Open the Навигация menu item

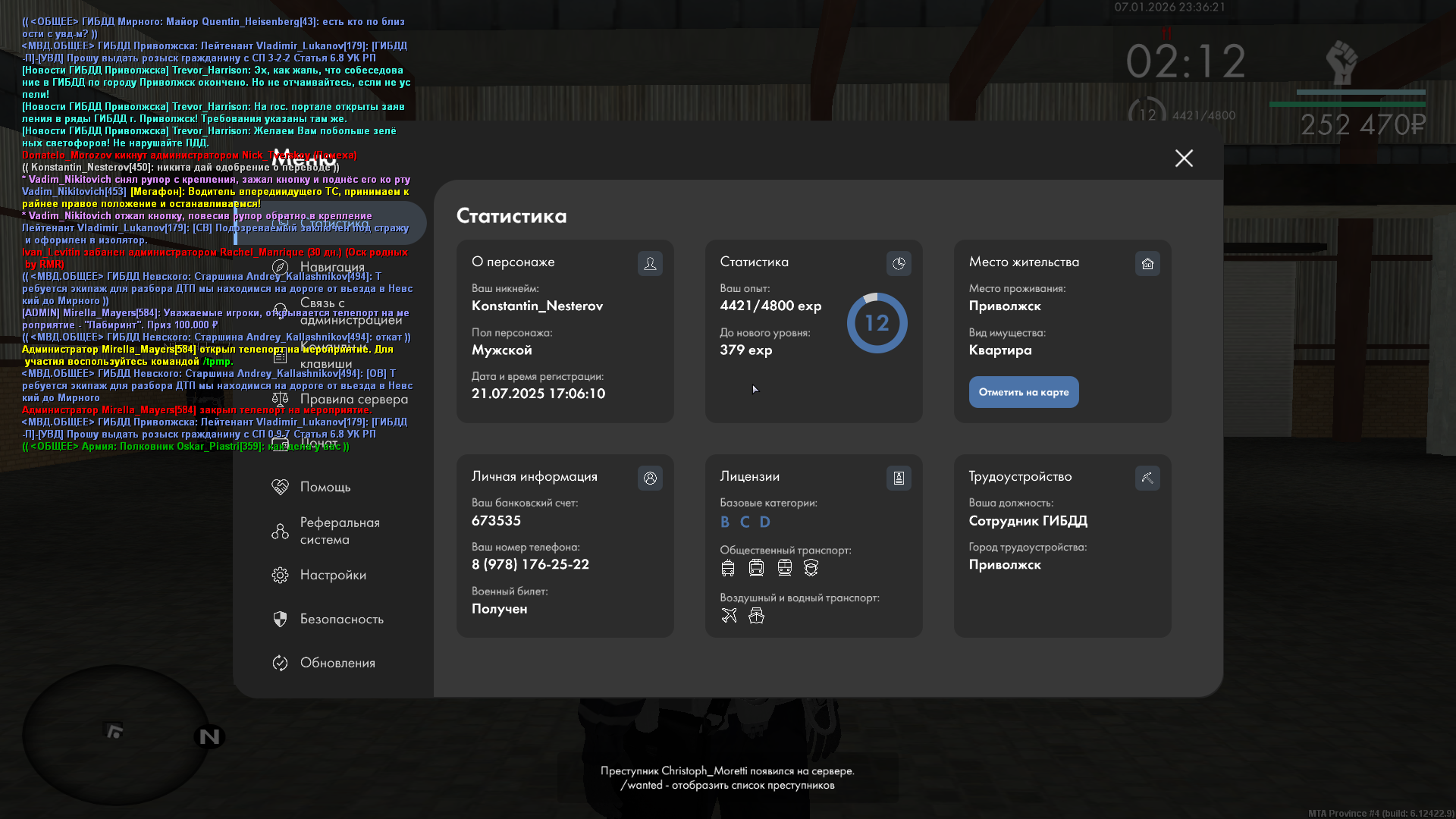(331, 267)
